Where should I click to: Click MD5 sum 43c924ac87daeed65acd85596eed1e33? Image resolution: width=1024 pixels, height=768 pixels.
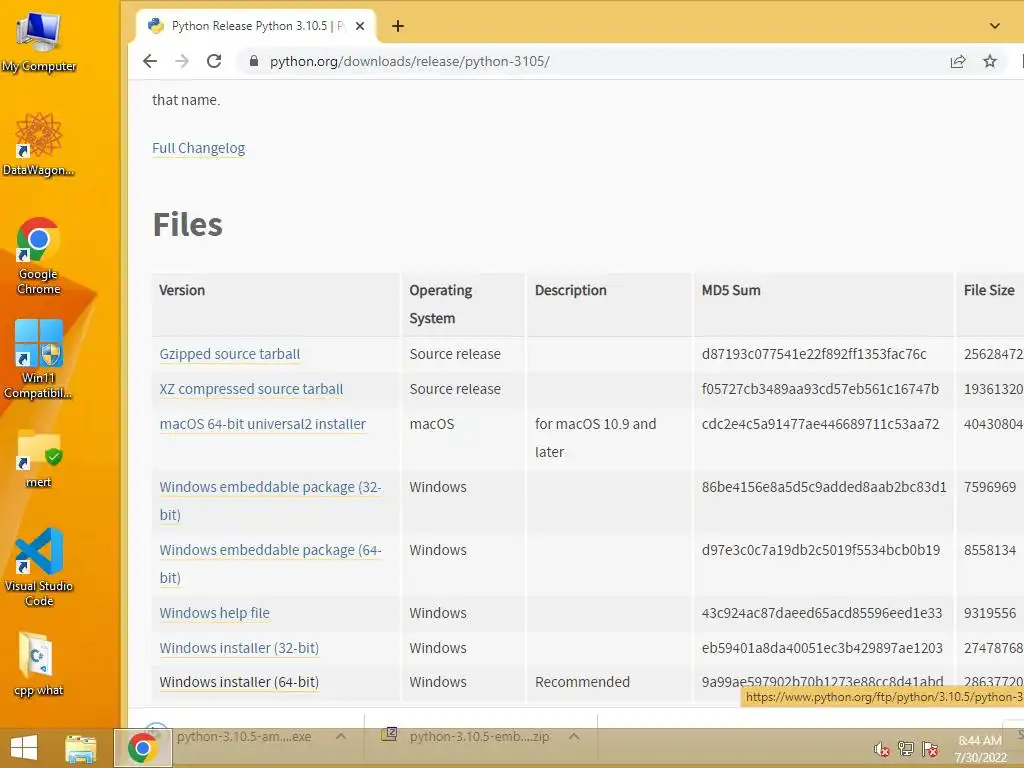coord(822,613)
